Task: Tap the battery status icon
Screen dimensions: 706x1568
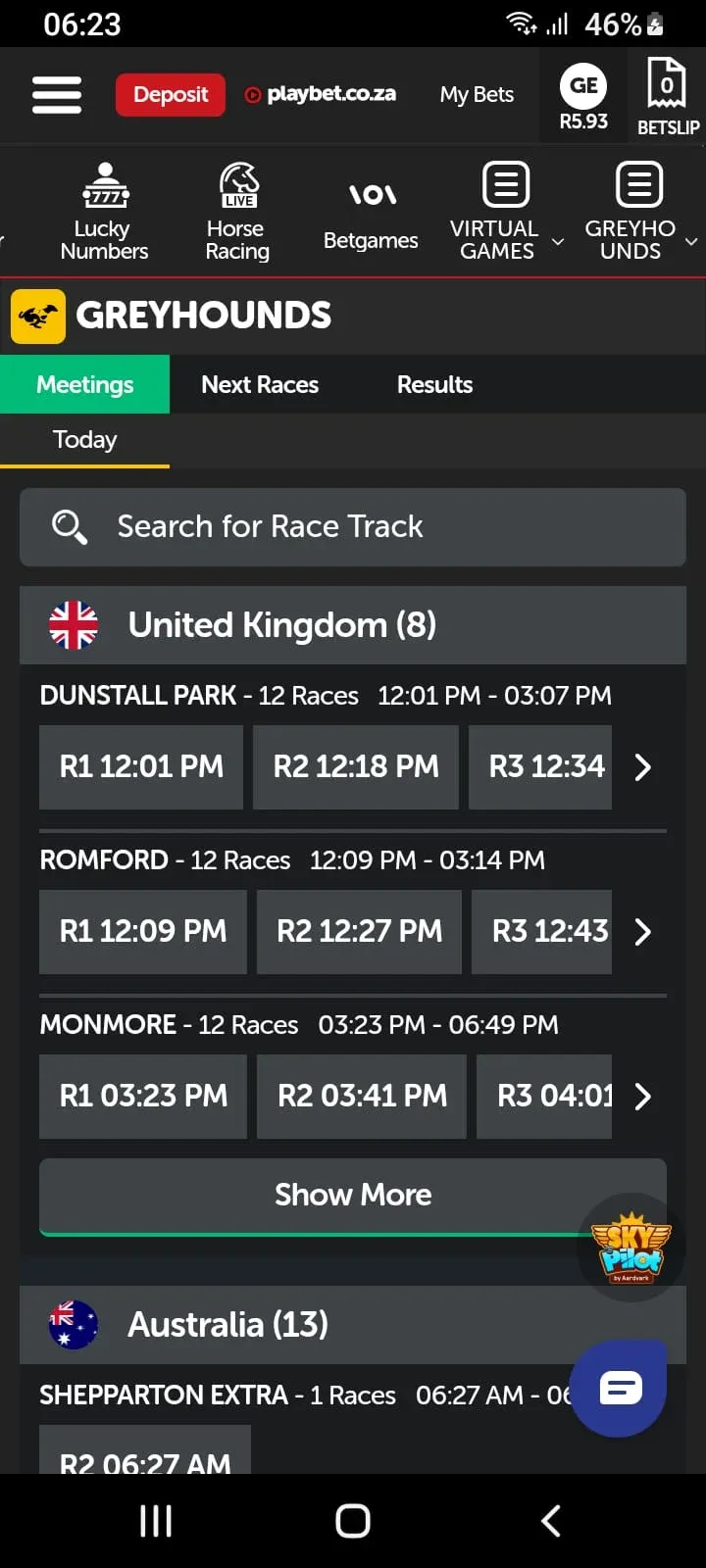Action: [x=655, y=24]
